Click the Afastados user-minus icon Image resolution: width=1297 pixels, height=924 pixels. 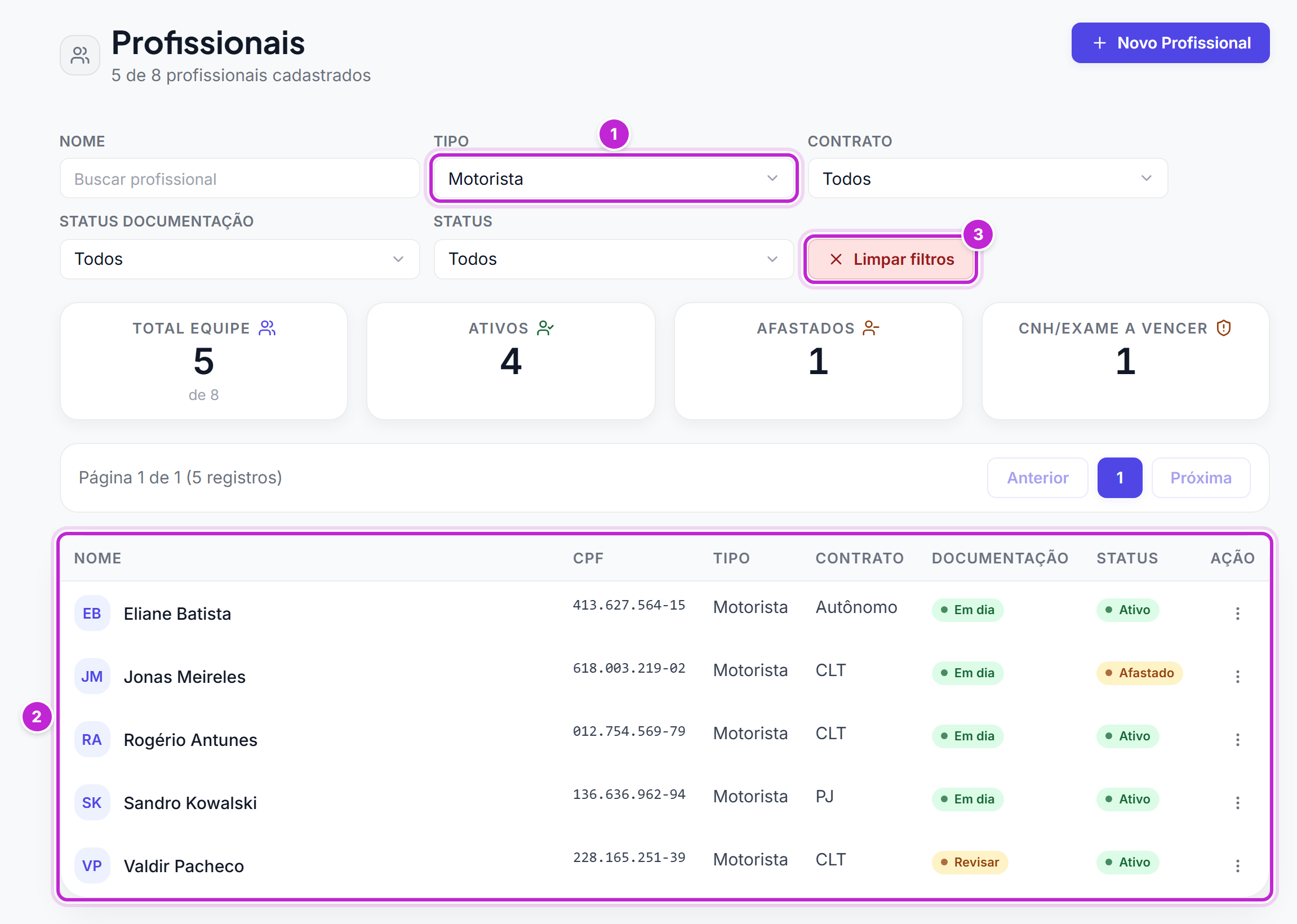(x=871, y=328)
